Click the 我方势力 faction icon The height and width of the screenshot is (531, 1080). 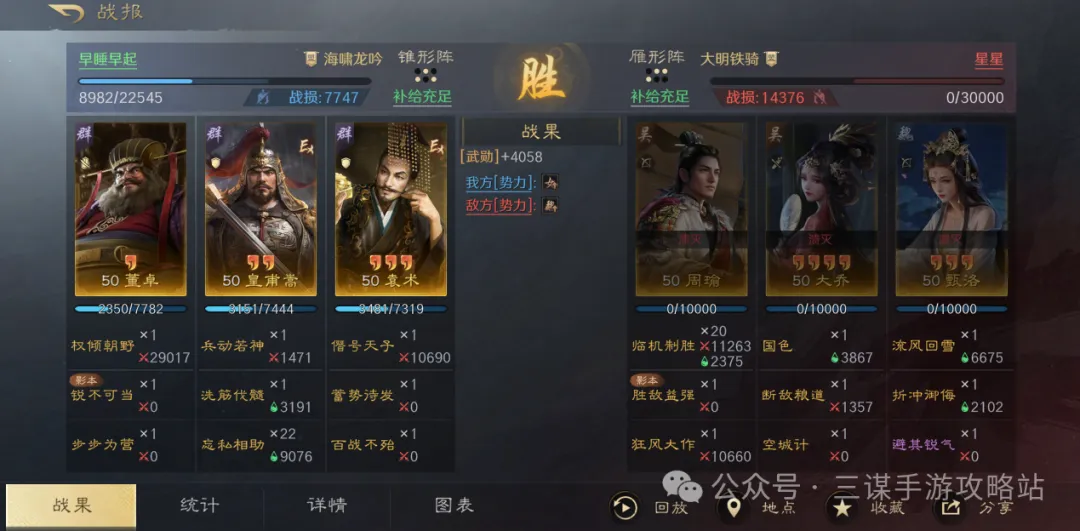pyautogui.click(x=550, y=183)
